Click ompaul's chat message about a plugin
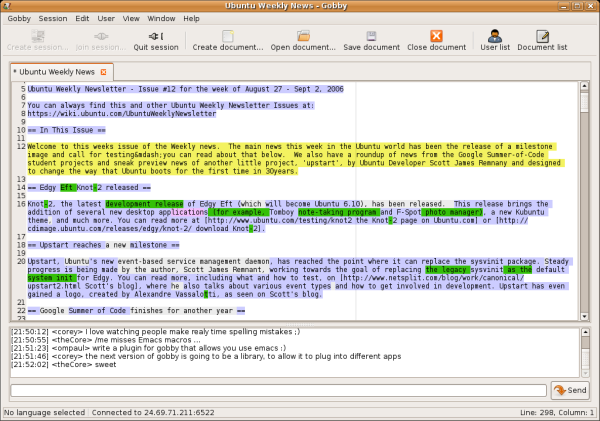This screenshot has width=600, height=421. (x=148, y=348)
